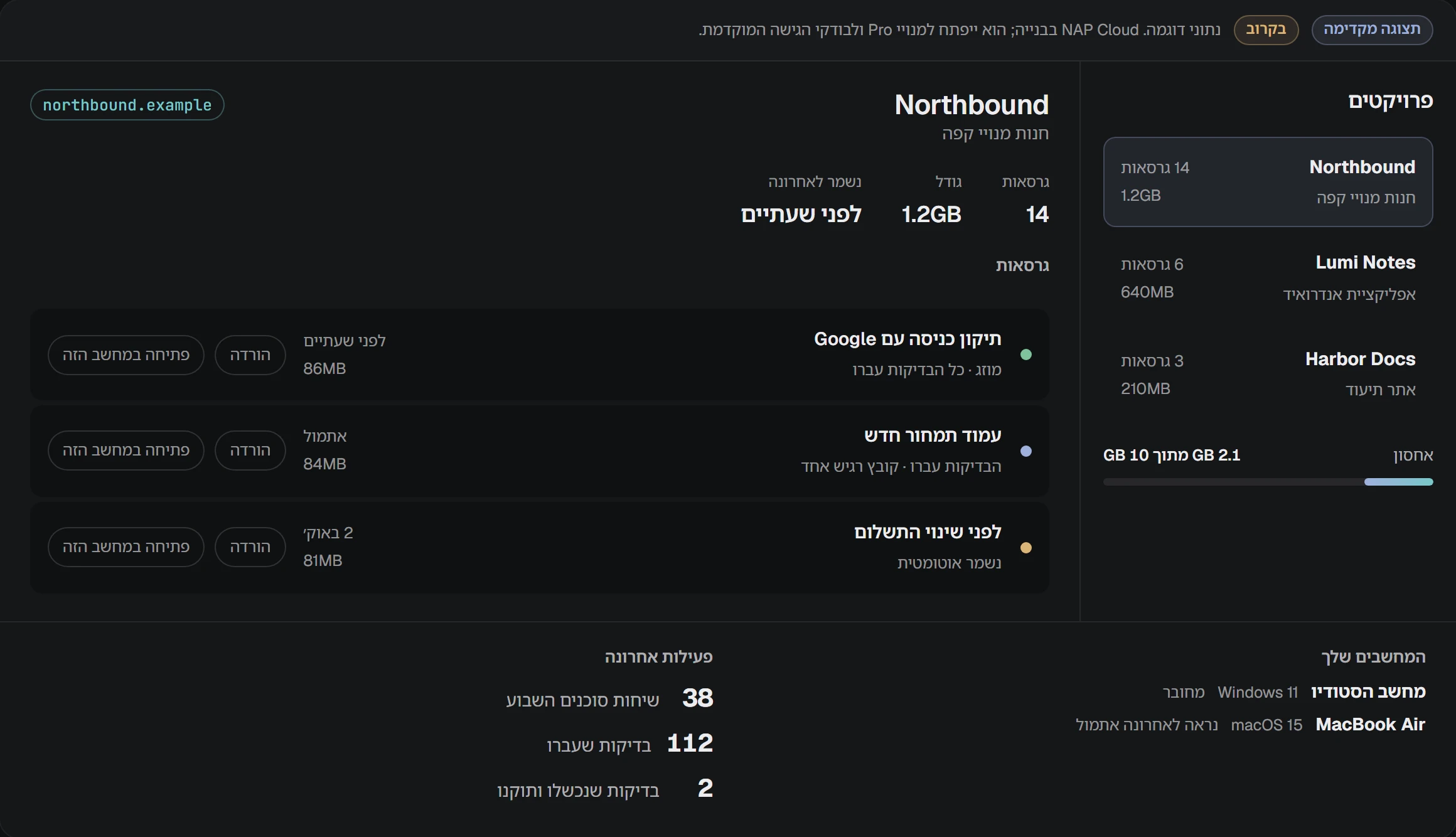The image size is (1456, 837).
Task: Click the בקרוב badge
Action: pos(1266,29)
